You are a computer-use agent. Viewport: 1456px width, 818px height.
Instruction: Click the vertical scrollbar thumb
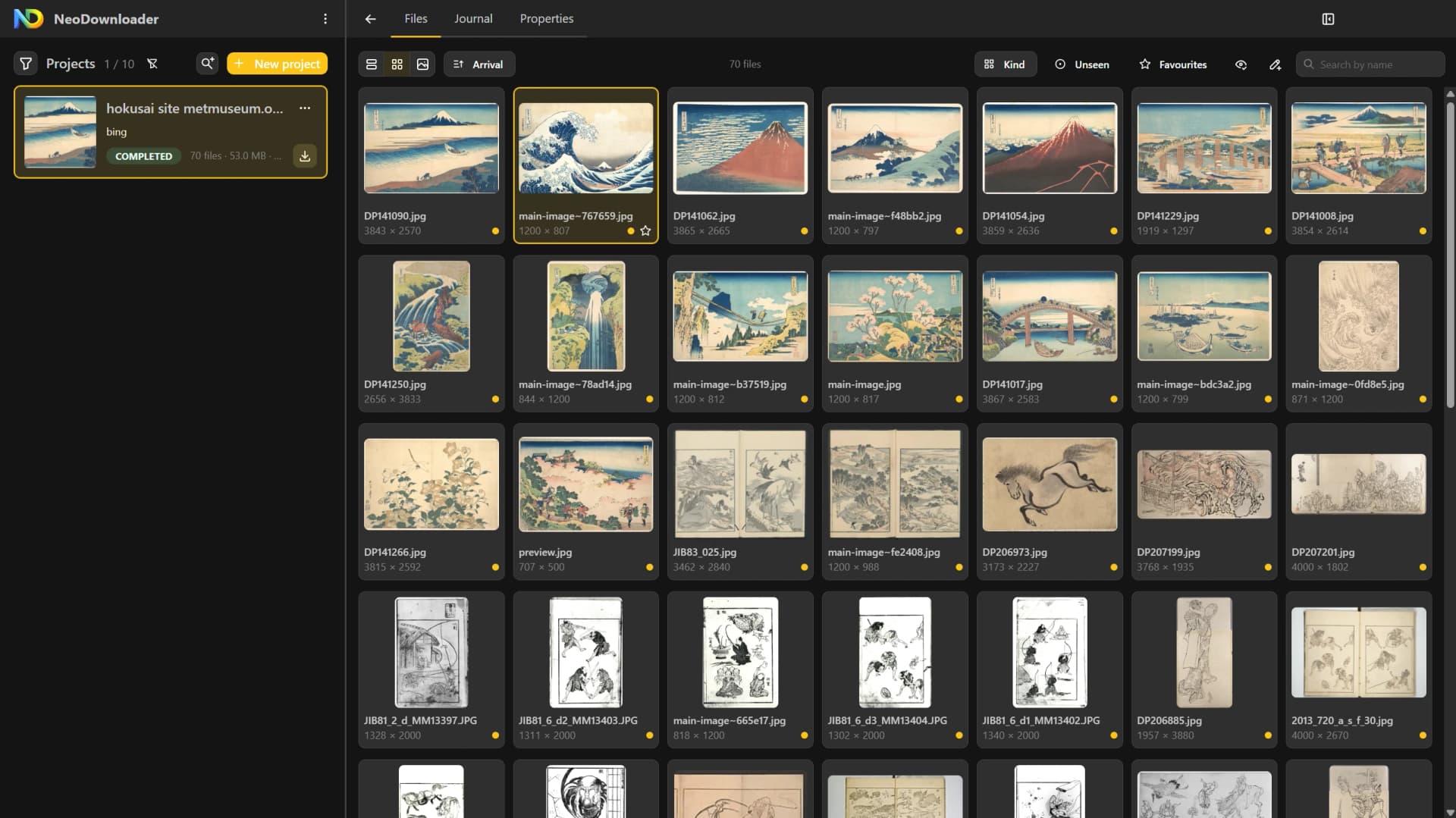click(1450, 254)
